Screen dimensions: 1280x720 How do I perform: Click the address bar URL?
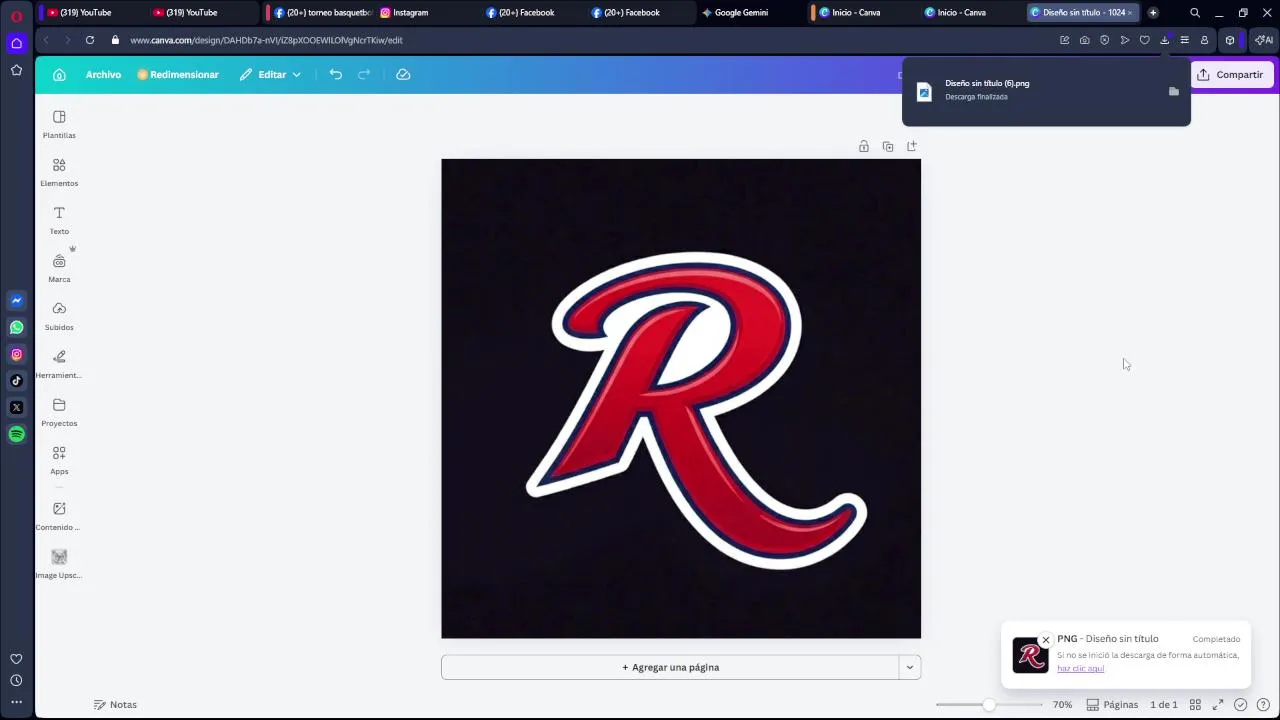[266, 41]
